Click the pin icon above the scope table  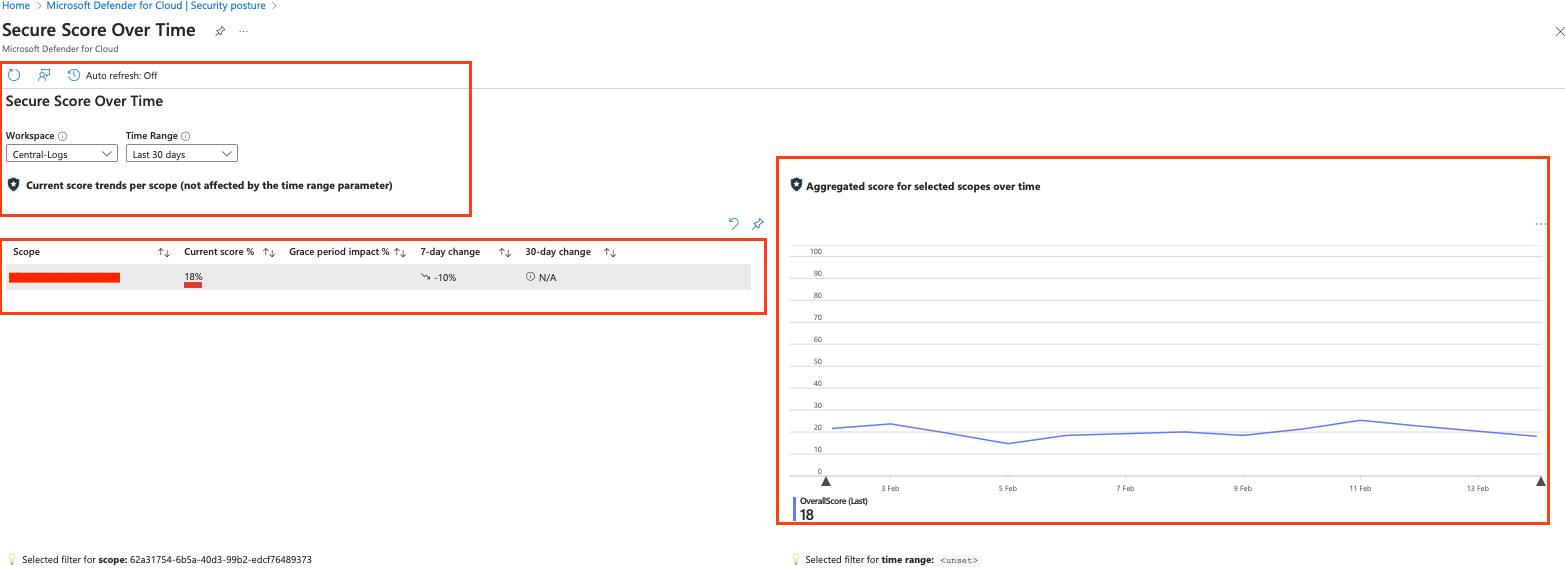(x=758, y=224)
